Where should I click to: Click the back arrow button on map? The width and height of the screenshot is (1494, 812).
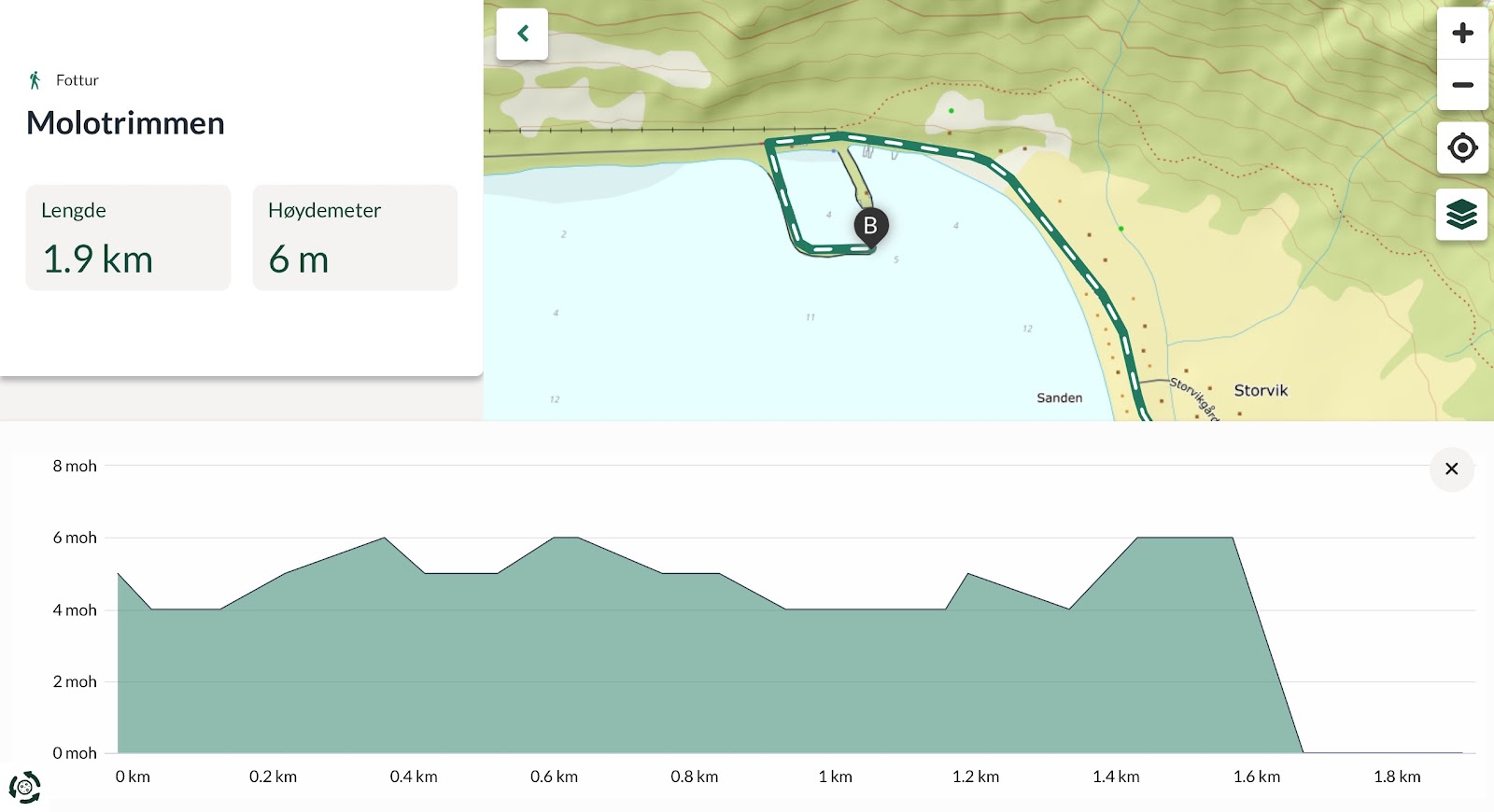[522, 34]
